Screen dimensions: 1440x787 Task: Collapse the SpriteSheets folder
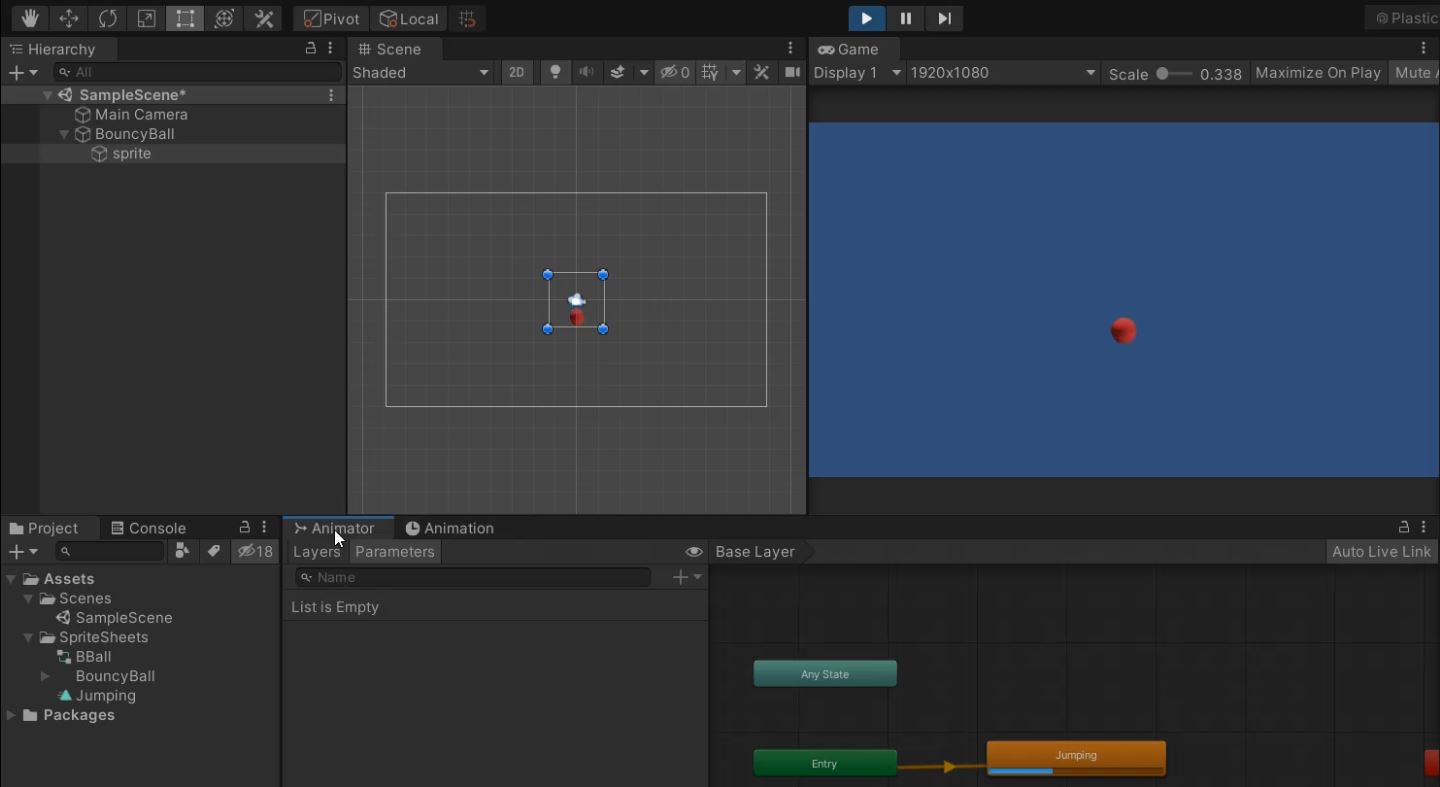point(29,638)
